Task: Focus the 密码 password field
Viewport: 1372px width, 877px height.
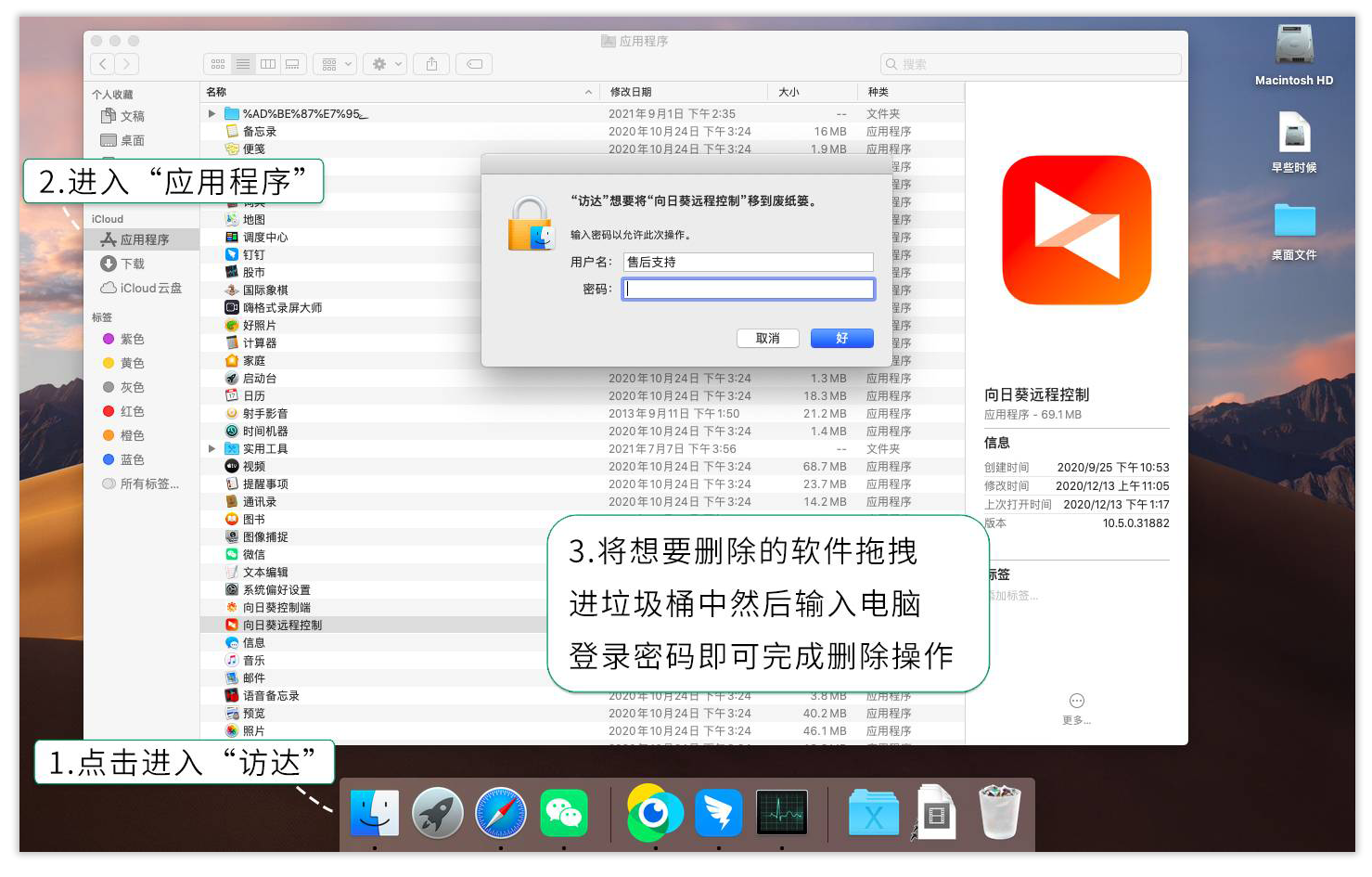Action: (x=748, y=289)
